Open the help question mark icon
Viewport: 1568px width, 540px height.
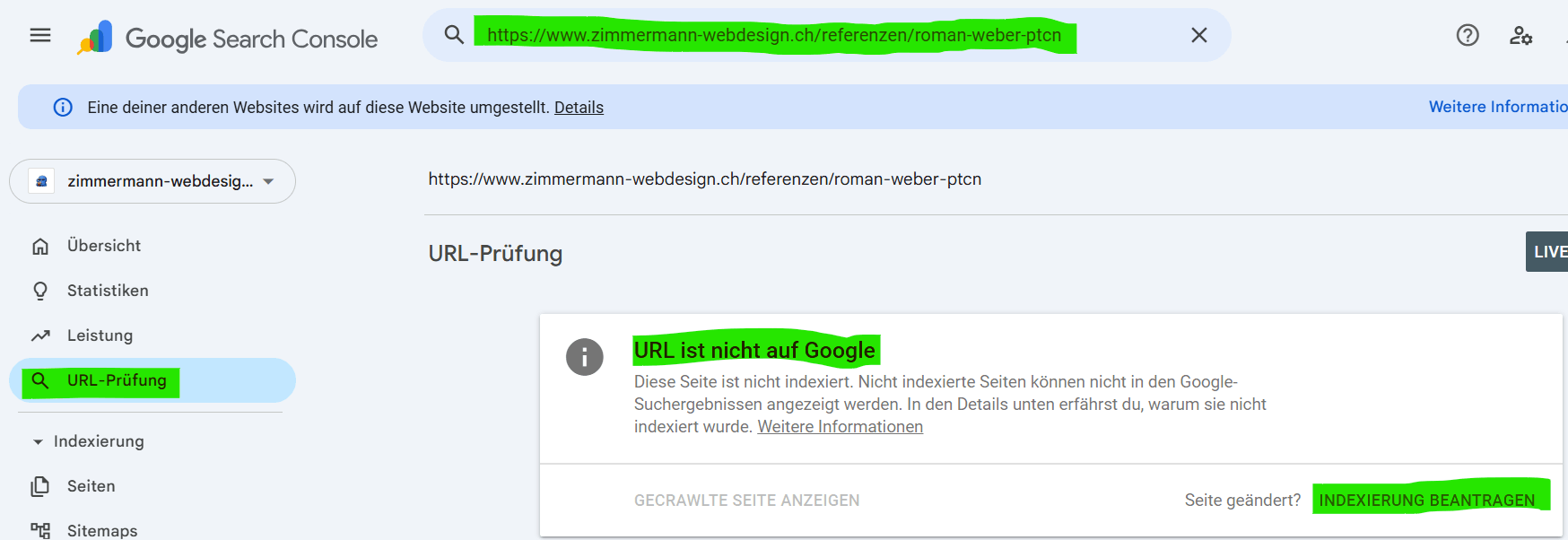tap(1468, 35)
